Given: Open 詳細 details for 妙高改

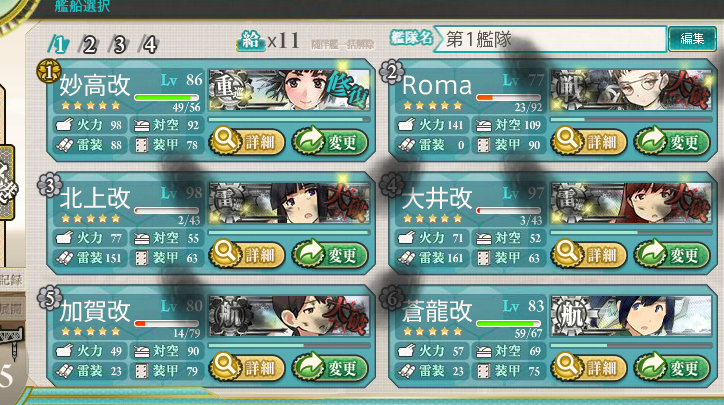Looking at the screenshot, I should click(247, 141).
